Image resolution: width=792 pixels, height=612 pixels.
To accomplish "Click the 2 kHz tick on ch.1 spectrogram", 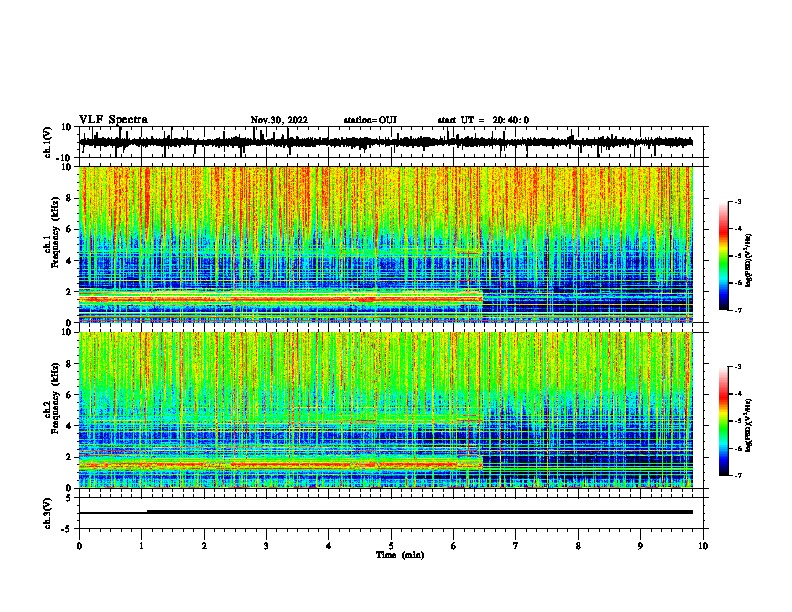I will coord(69,291).
